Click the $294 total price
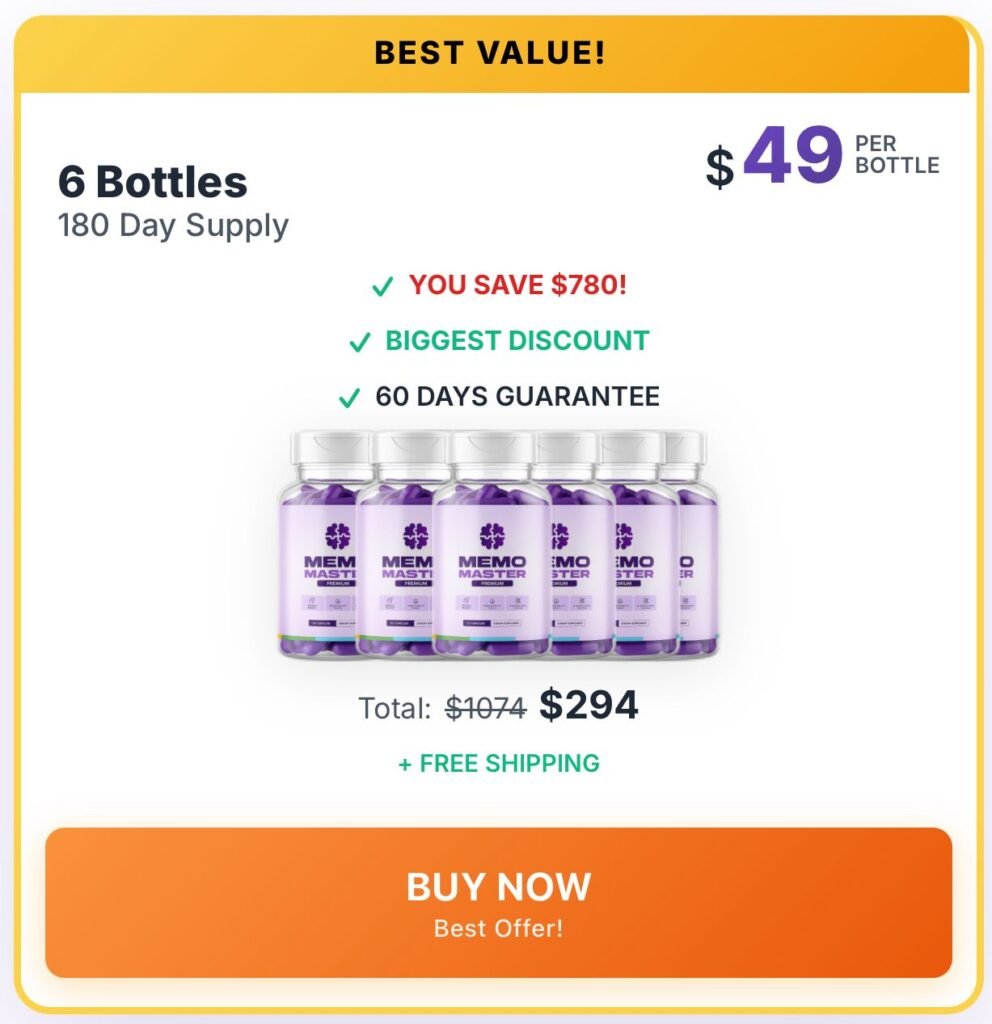This screenshot has width=992, height=1024. (x=588, y=706)
